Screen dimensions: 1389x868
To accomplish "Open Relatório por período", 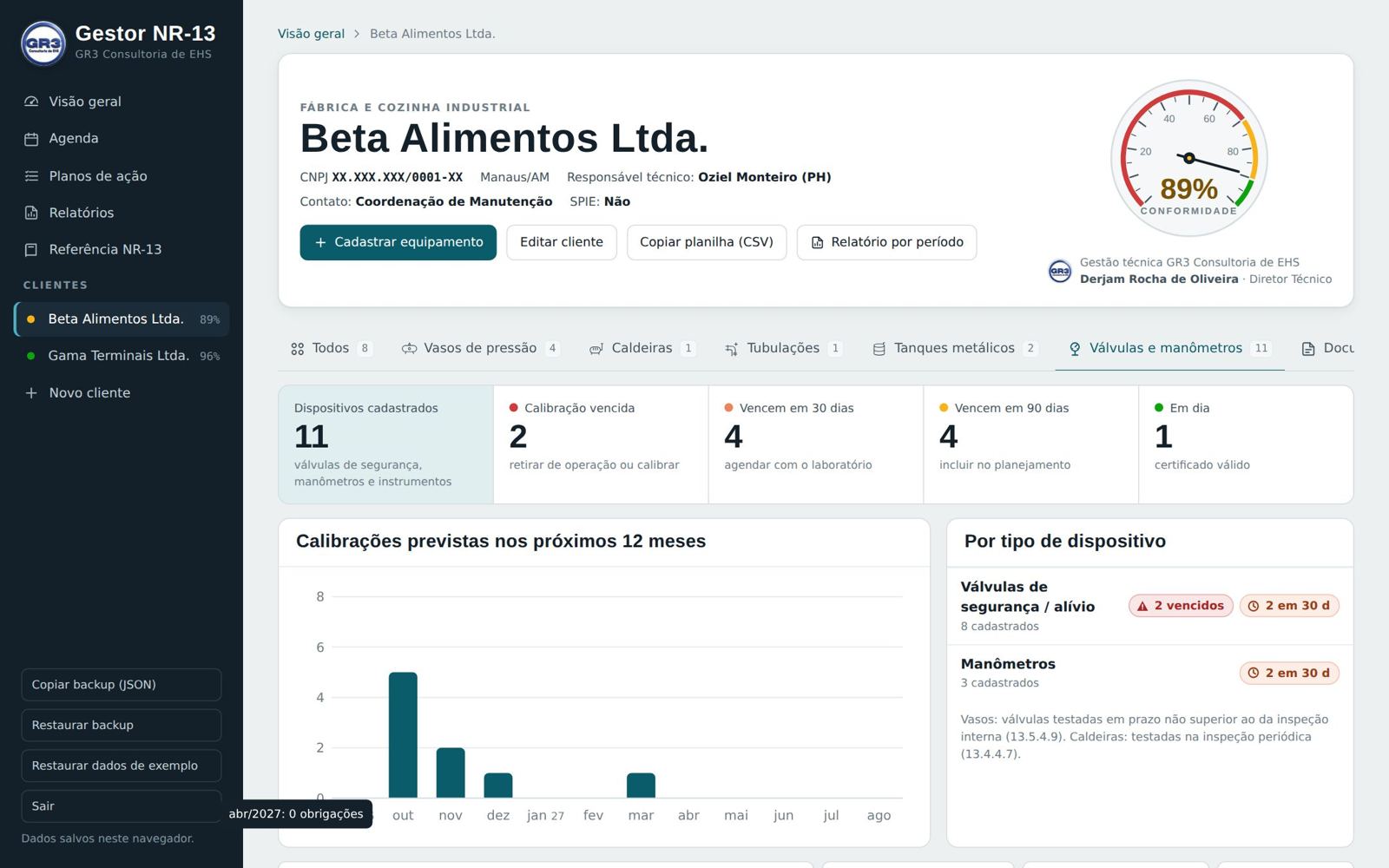I will click(887, 243).
